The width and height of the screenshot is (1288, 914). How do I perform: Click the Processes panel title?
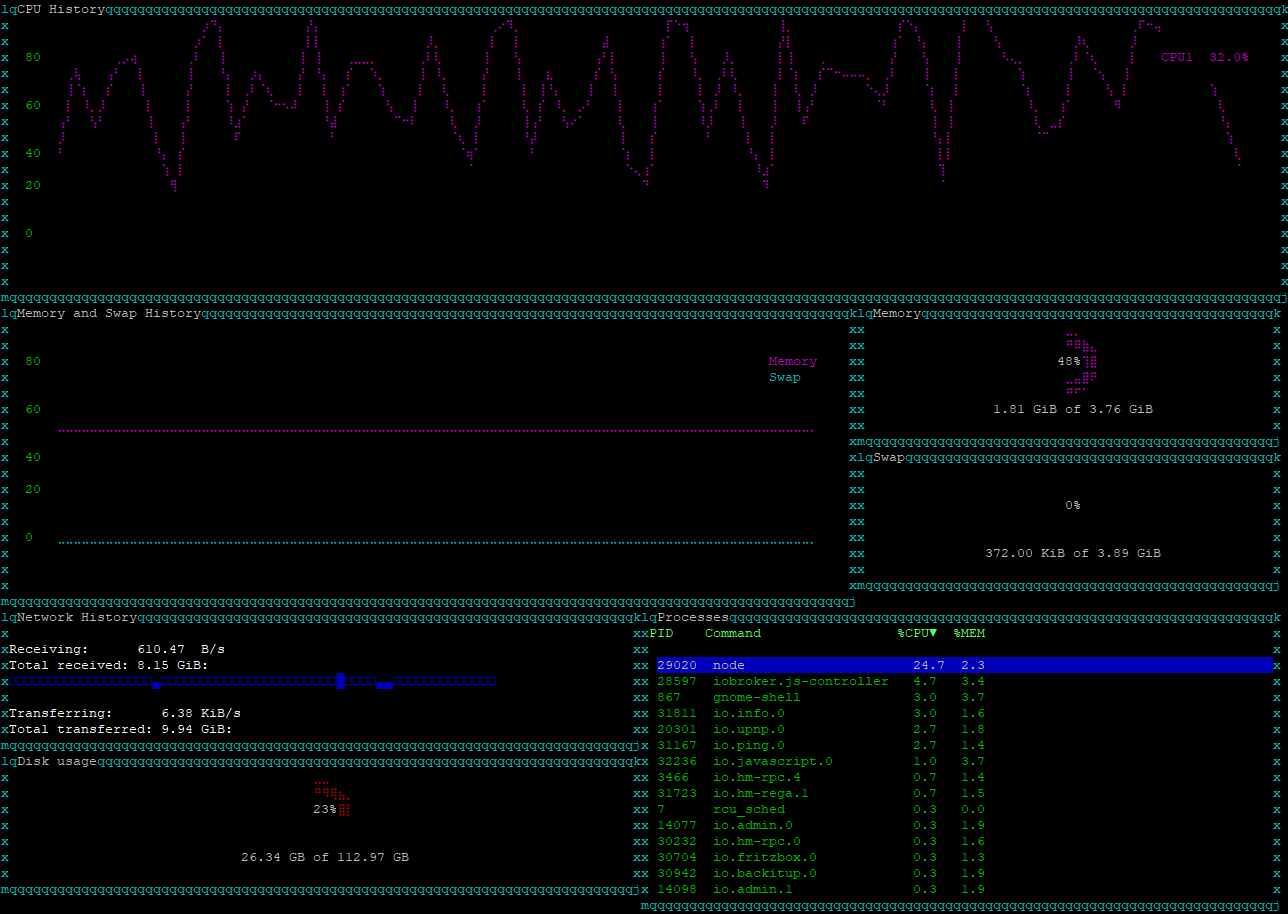693,617
